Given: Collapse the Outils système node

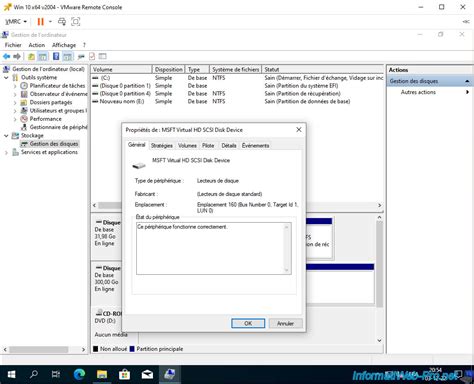Looking at the screenshot, I should [x=6, y=77].
